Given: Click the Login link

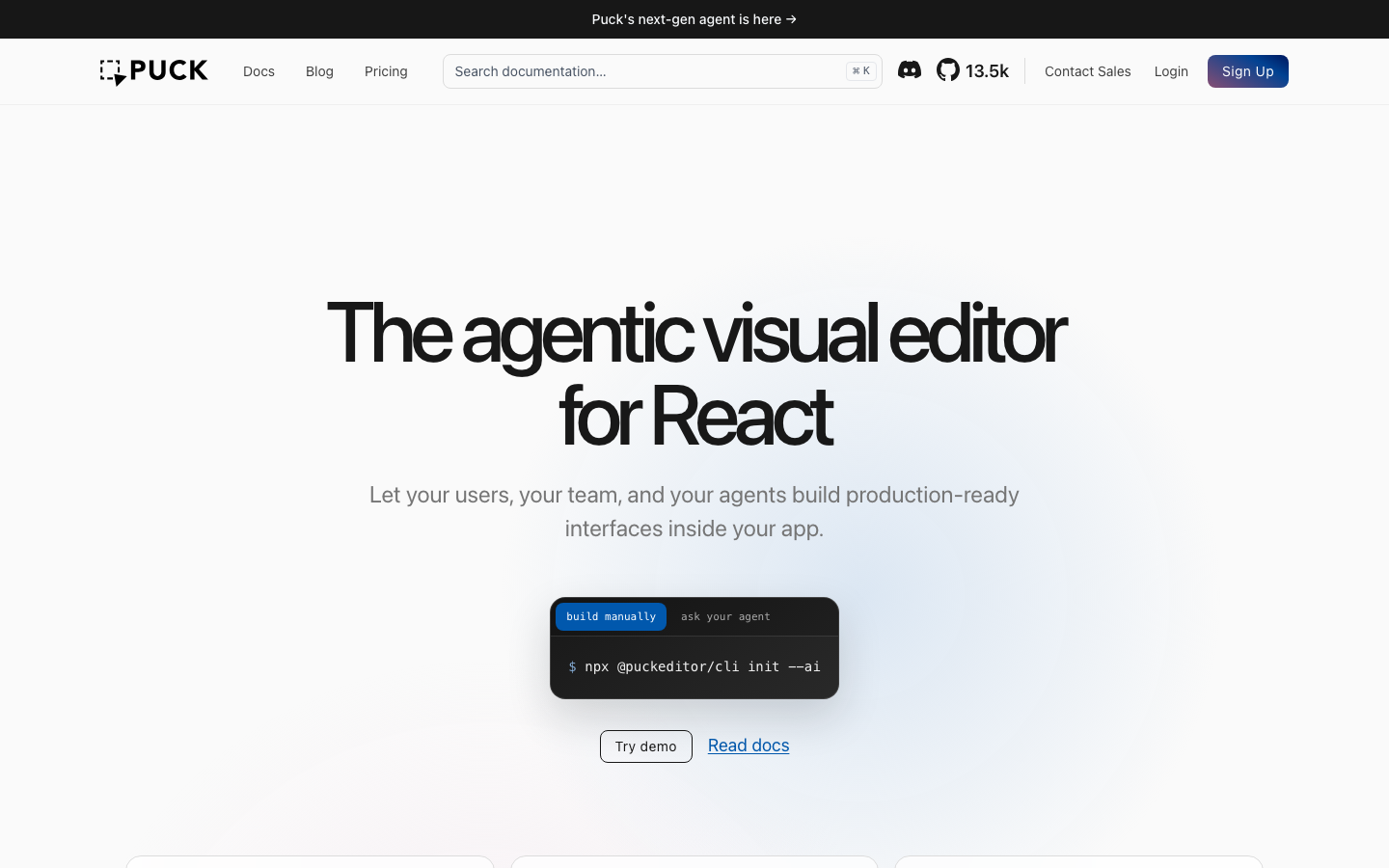Looking at the screenshot, I should (1171, 71).
